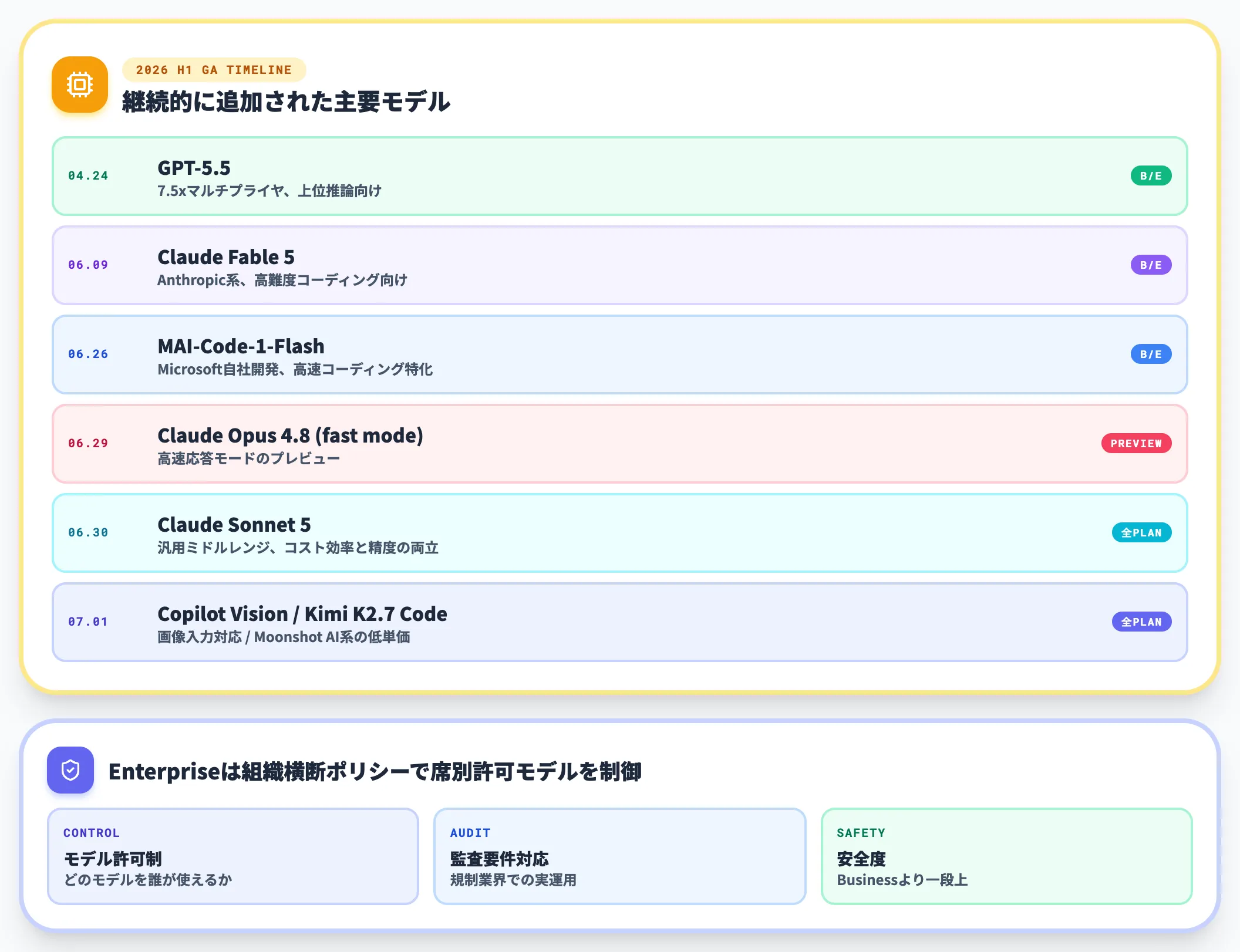Click the indigo 全PLAN badge on Copilot Vision row
This screenshot has height=952, width=1240.
(1141, 622)
